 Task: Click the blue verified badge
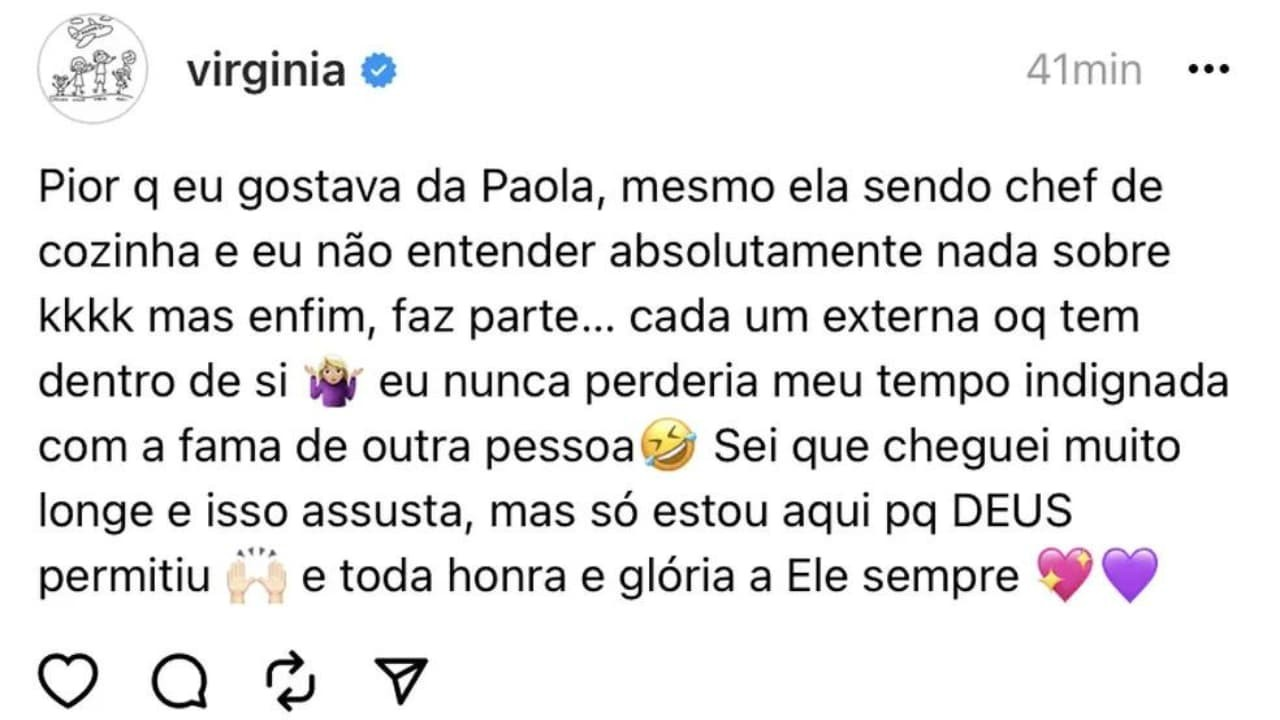pos(378,72)
